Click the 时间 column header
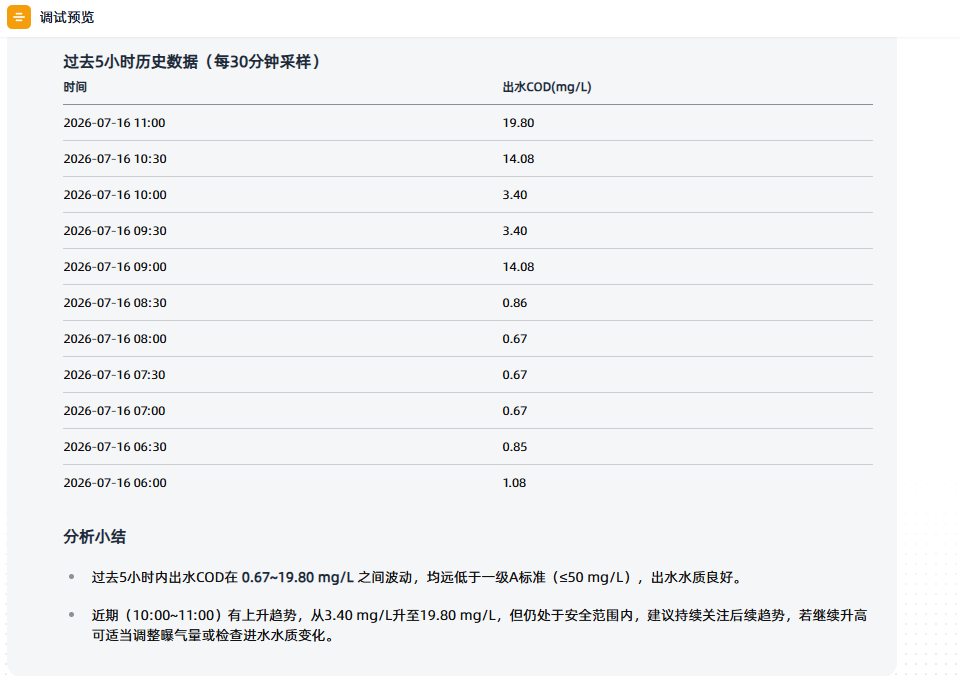This screenshot has height=676, width=960. point(75,87)
